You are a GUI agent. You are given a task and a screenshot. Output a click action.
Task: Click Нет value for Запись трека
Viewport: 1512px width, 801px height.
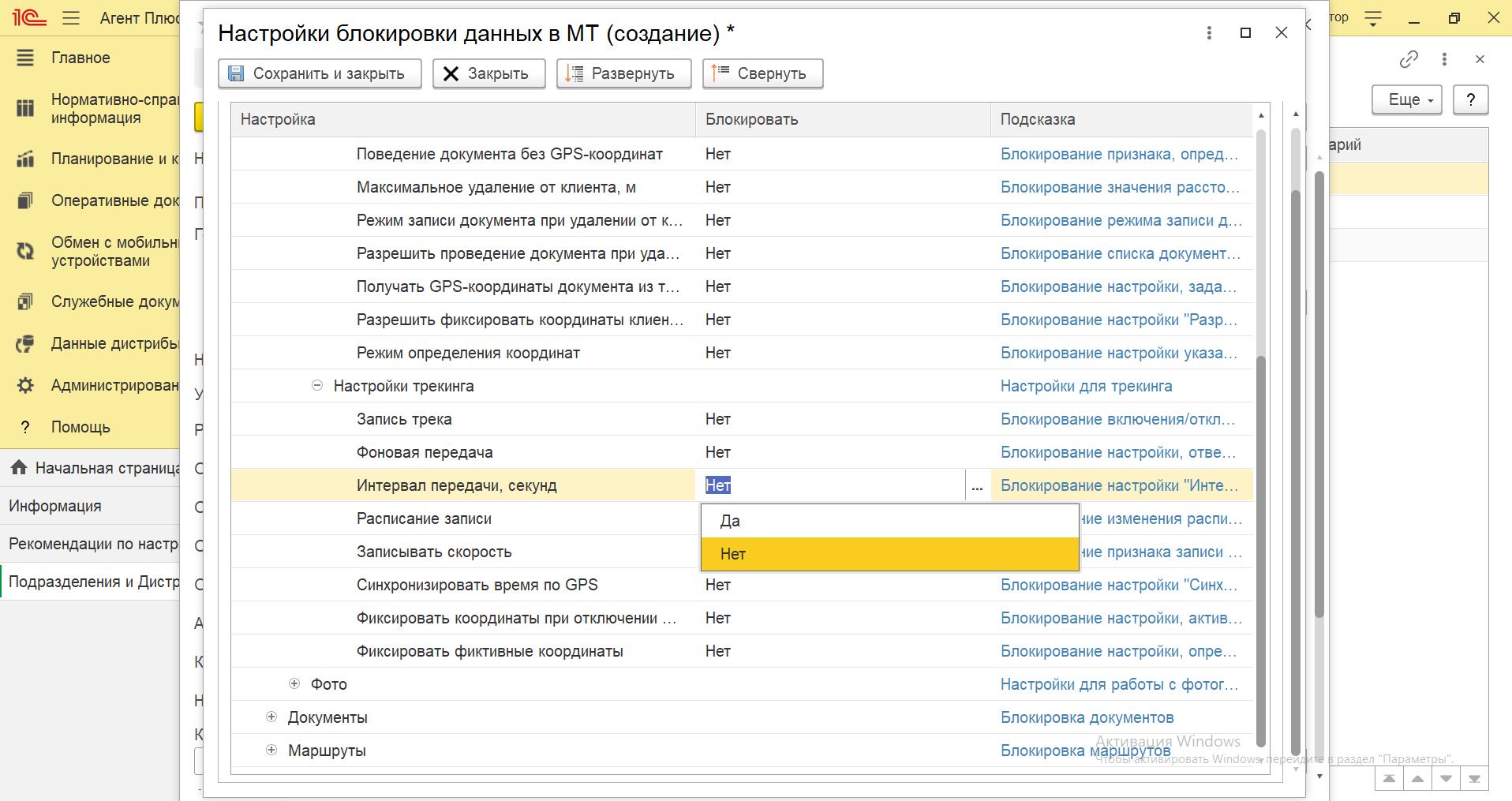pos(718,419)
